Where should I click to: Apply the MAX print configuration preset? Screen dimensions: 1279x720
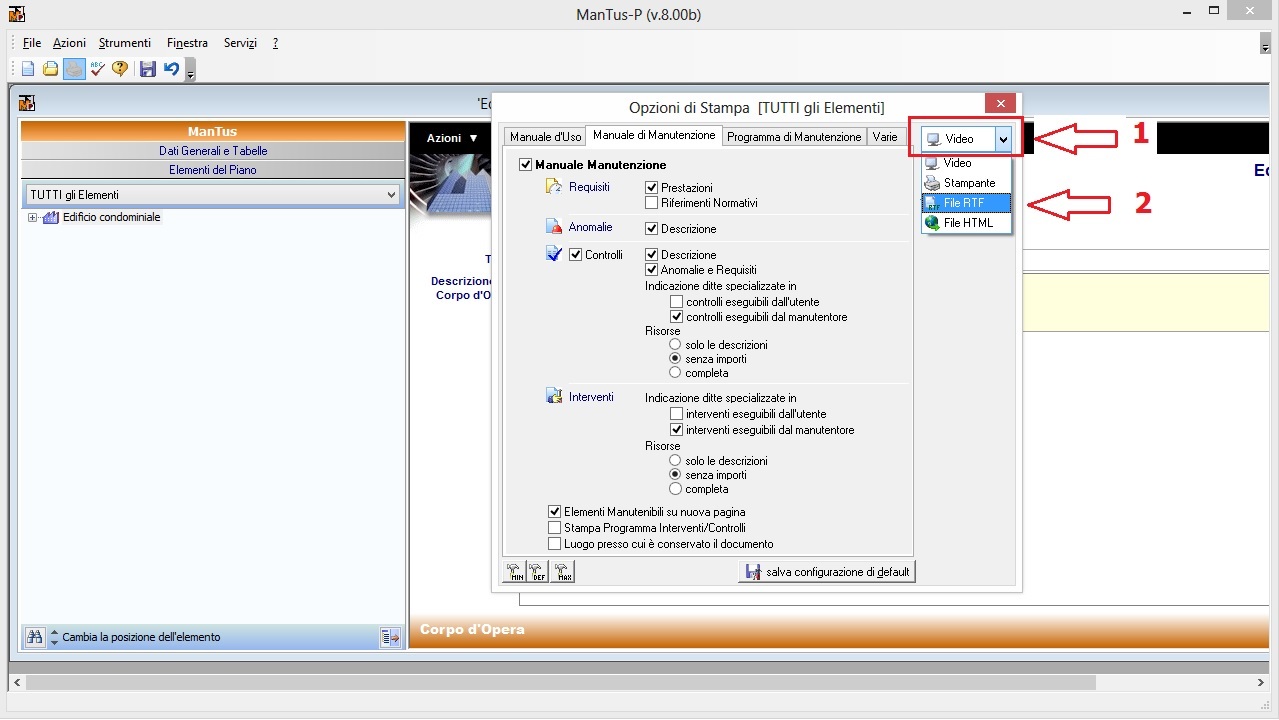click(564, 572)
